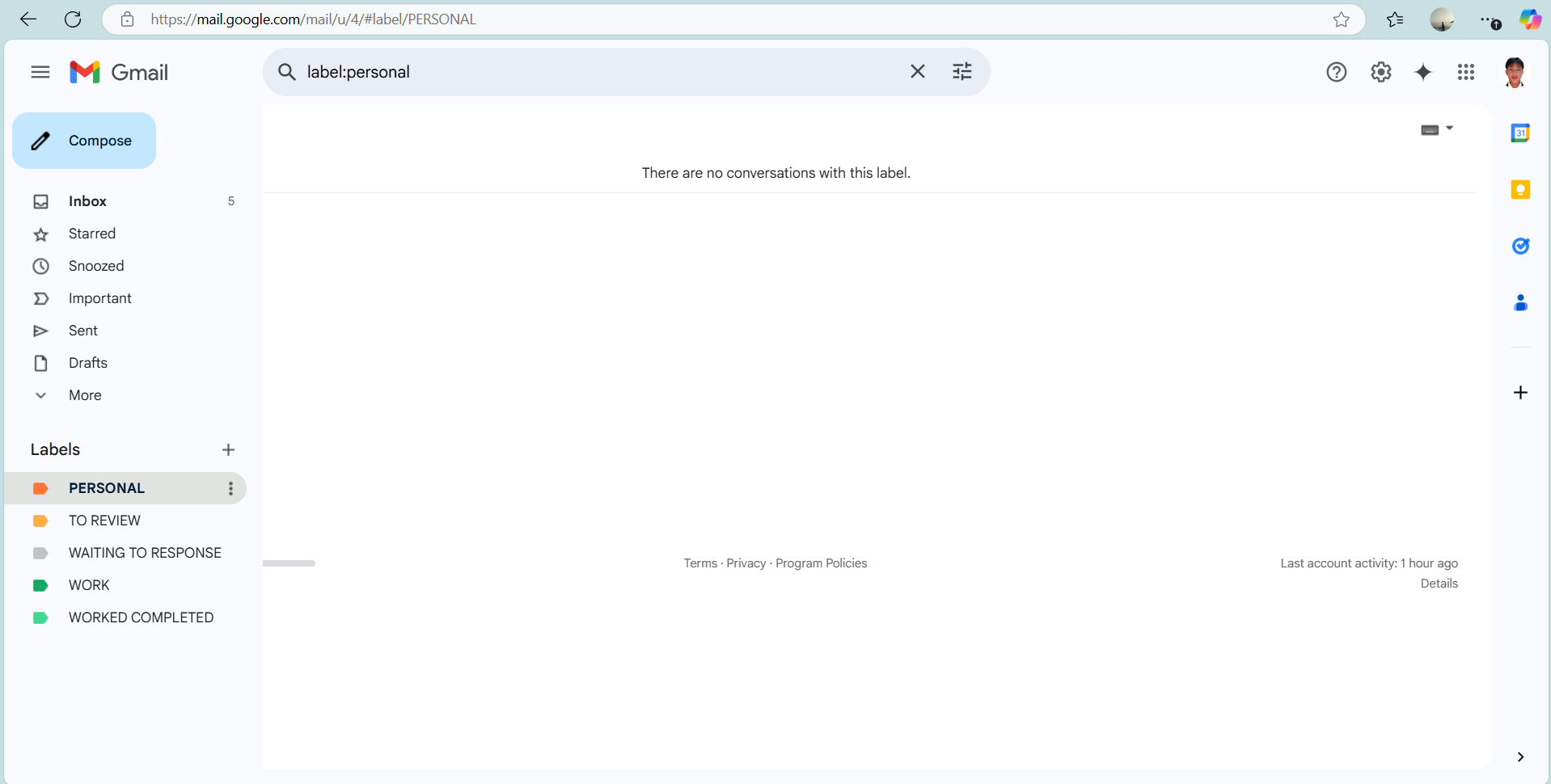View site information lock icon
Viewport: 1551px width, 784px height.
point(127,19)
